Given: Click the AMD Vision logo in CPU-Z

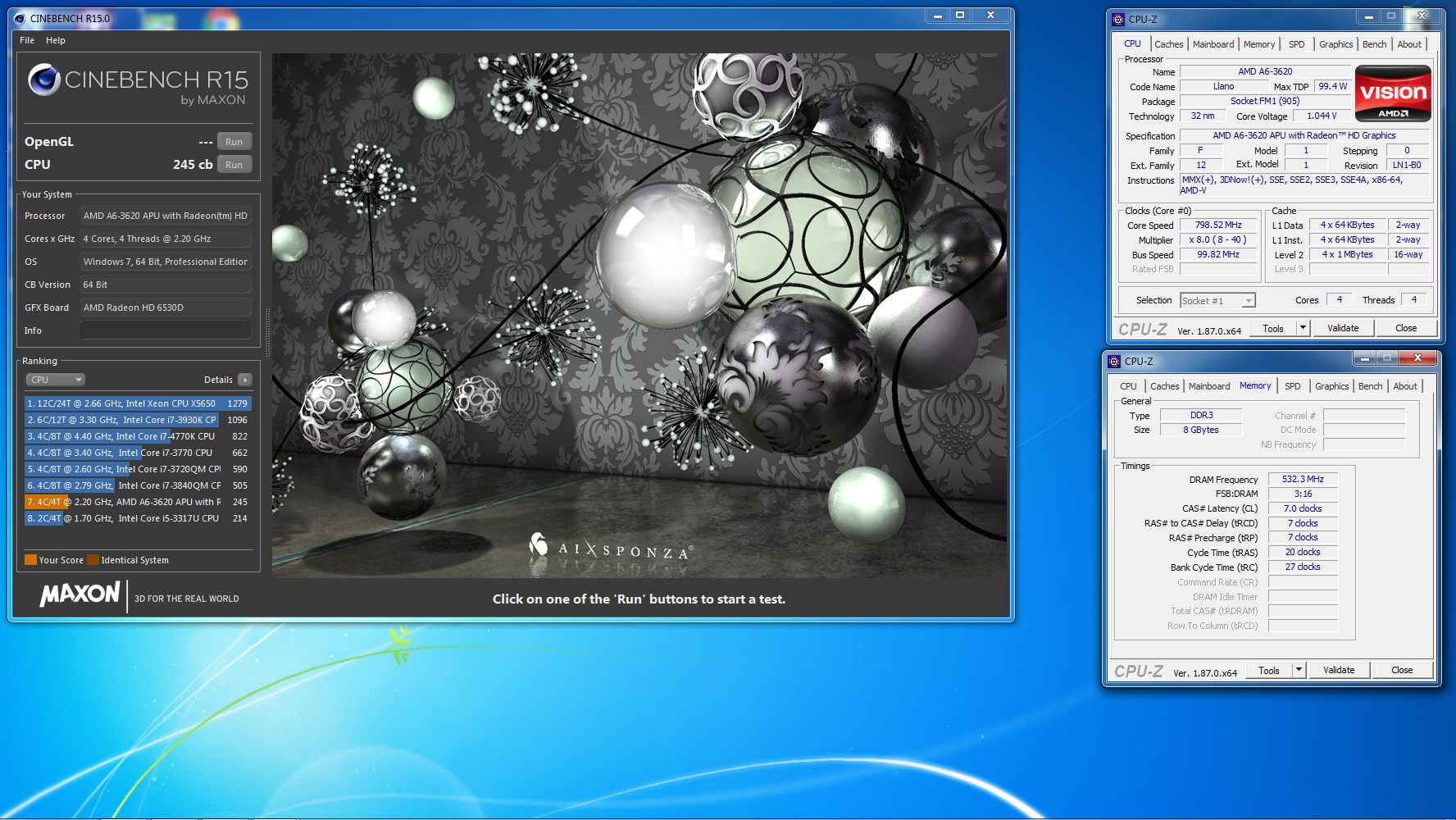Looking at the screenshot, I should click(x=1394, y=94).
